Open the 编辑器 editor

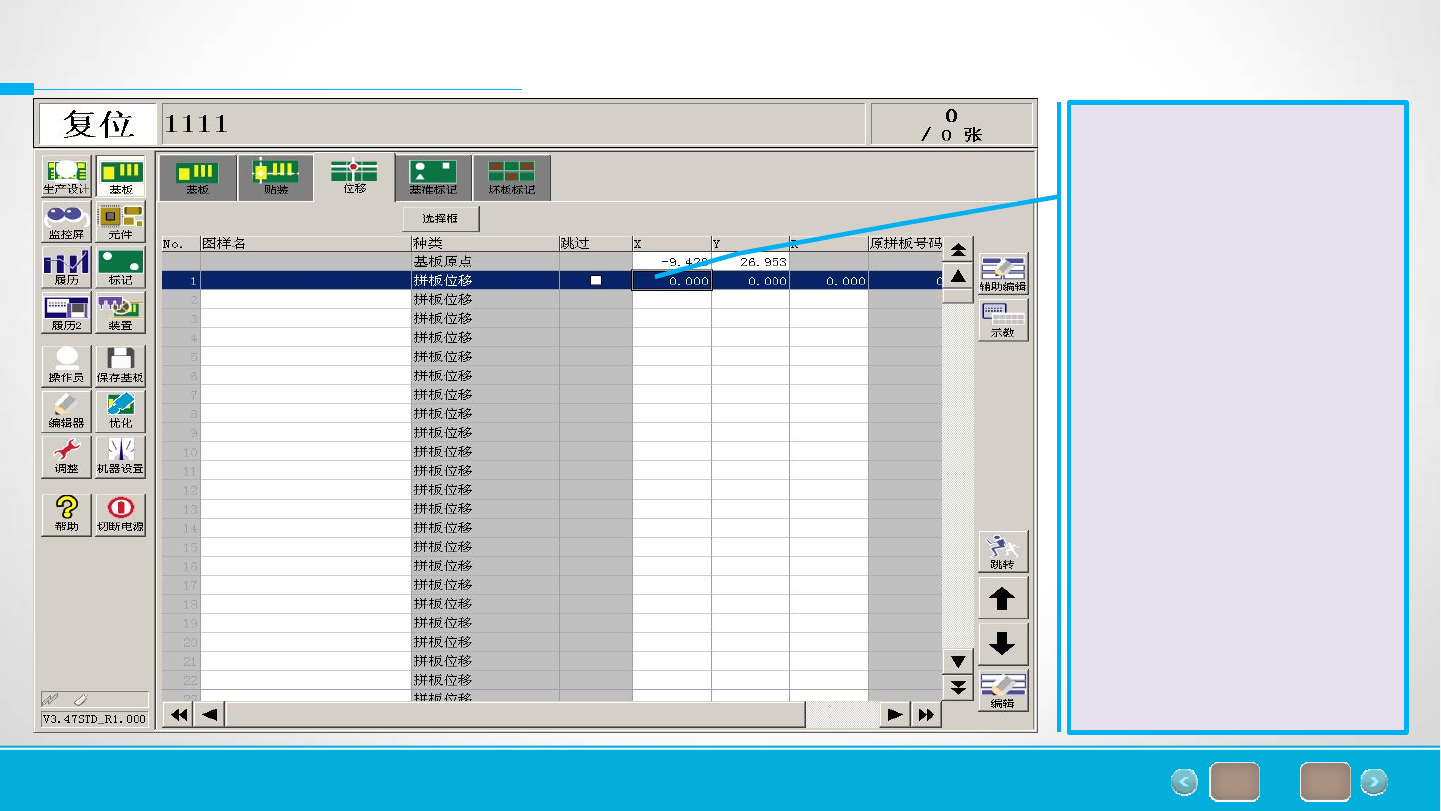click(67, 411)
